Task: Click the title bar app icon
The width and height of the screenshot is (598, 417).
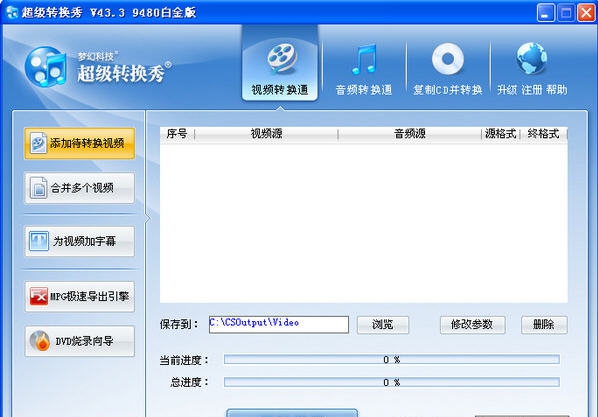Action: pos(12,12)
